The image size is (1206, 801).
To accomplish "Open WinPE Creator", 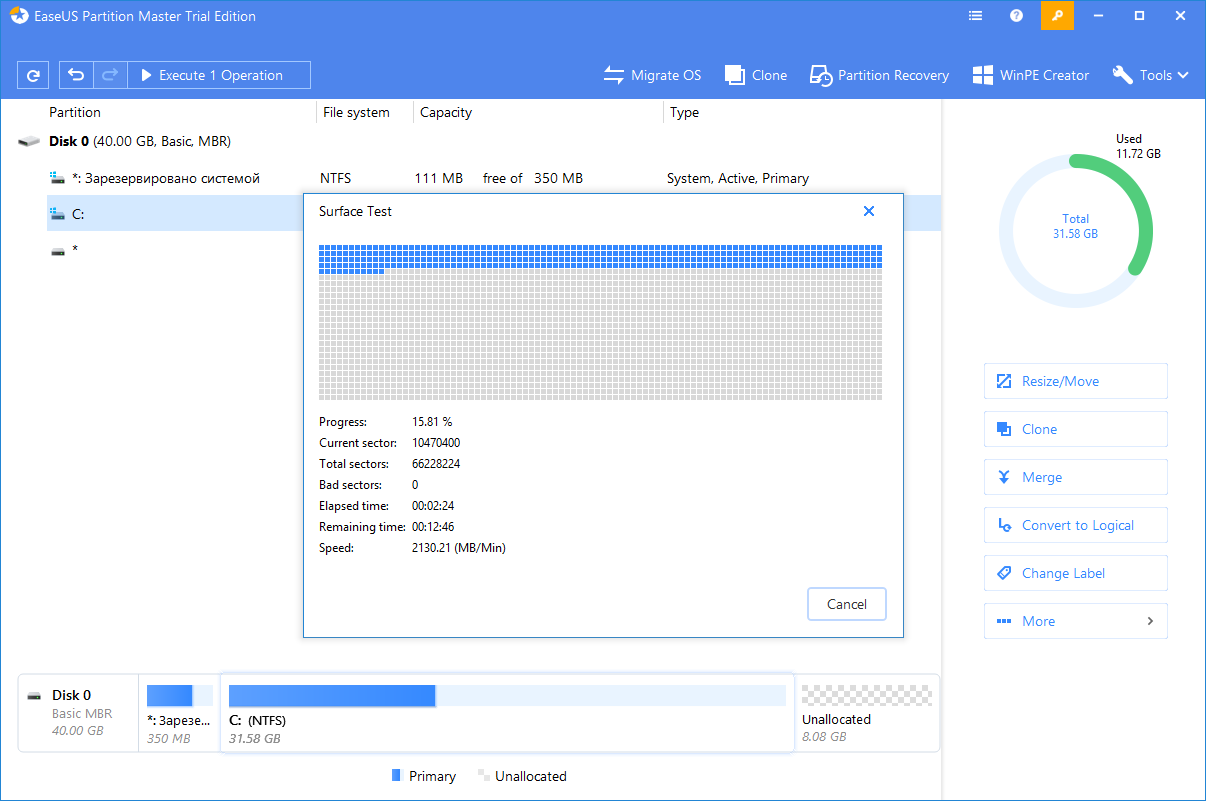I will (x=1031, y=75).
